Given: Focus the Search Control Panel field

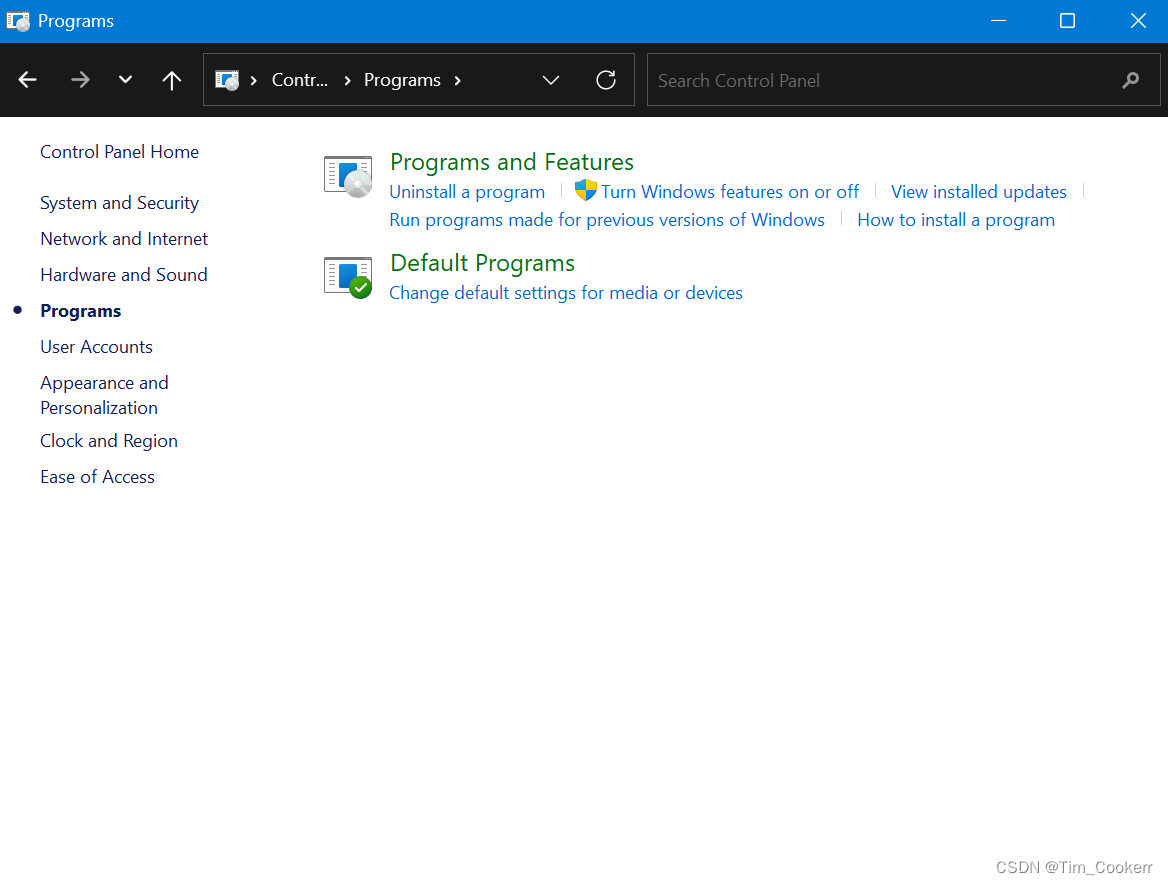Looking at the screenshot, I should point(903,80).
